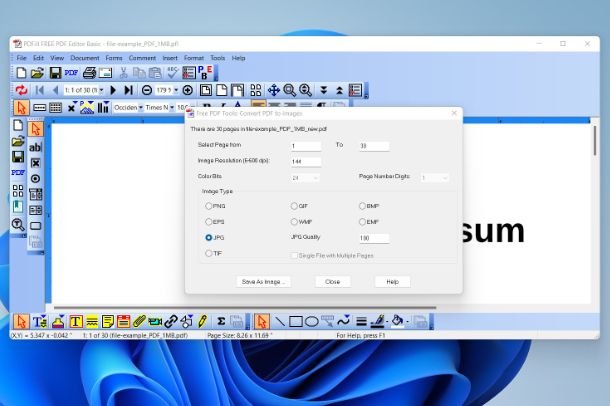Select the pan/move hand tool
This screenshot has width=610, height=406.
pyautogui.click(x=273, y=90)
